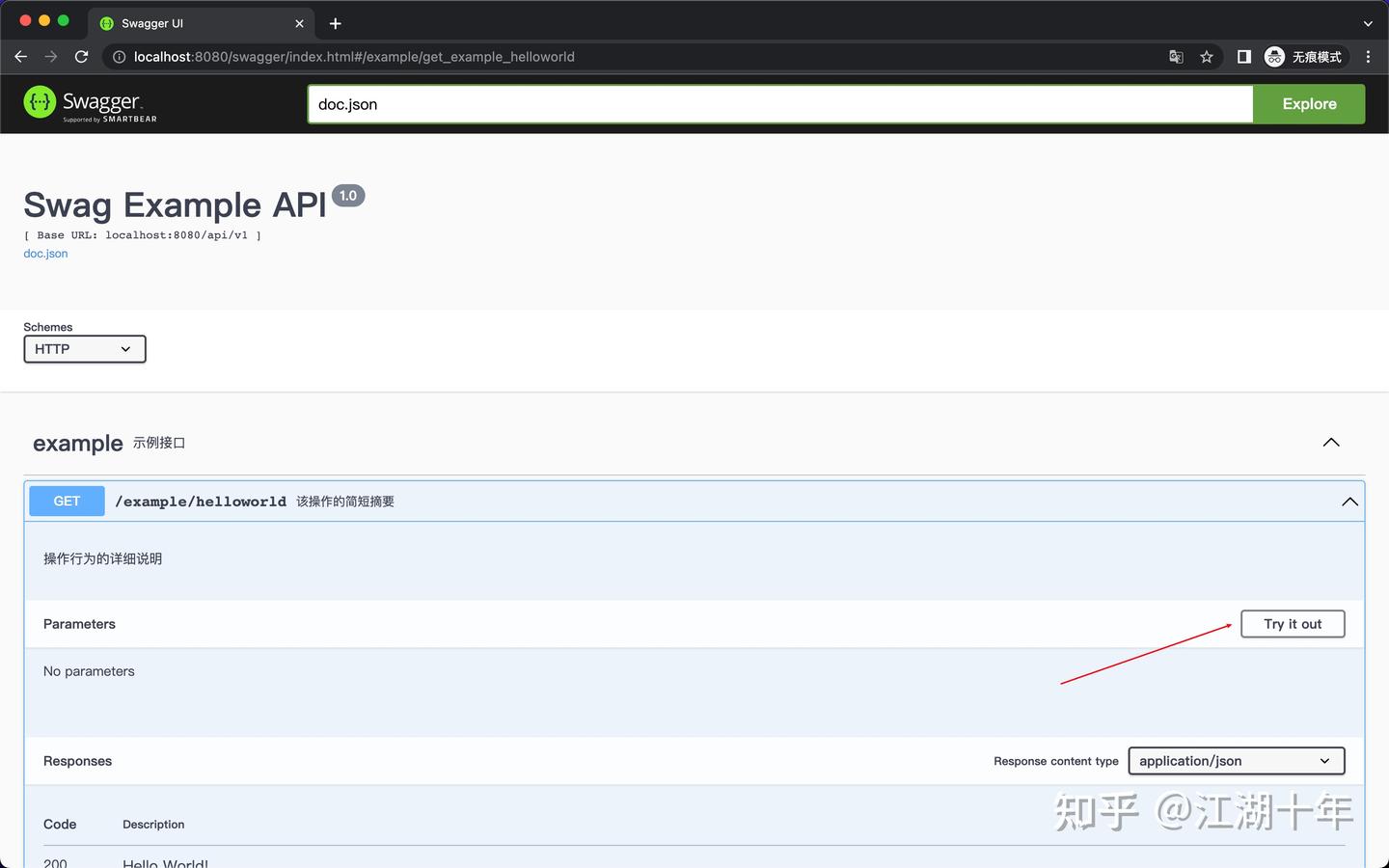Open the browser menu with three dots

1367,57
